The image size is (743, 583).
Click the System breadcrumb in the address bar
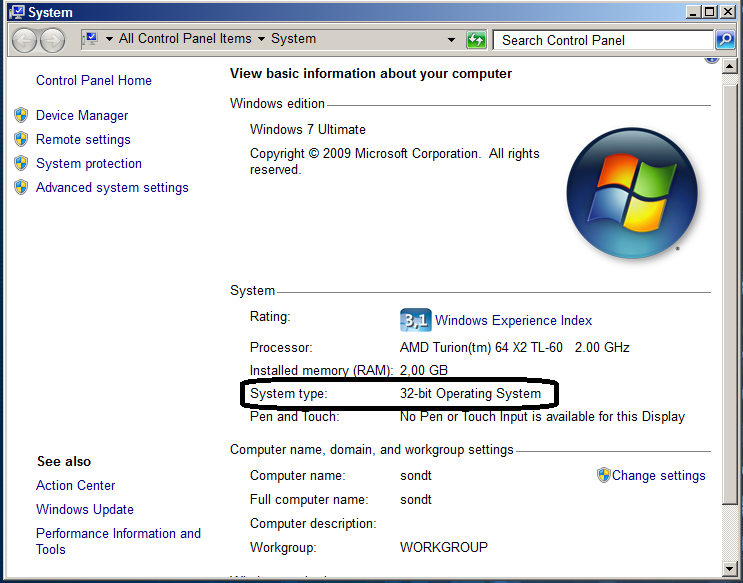coord(293,38)
